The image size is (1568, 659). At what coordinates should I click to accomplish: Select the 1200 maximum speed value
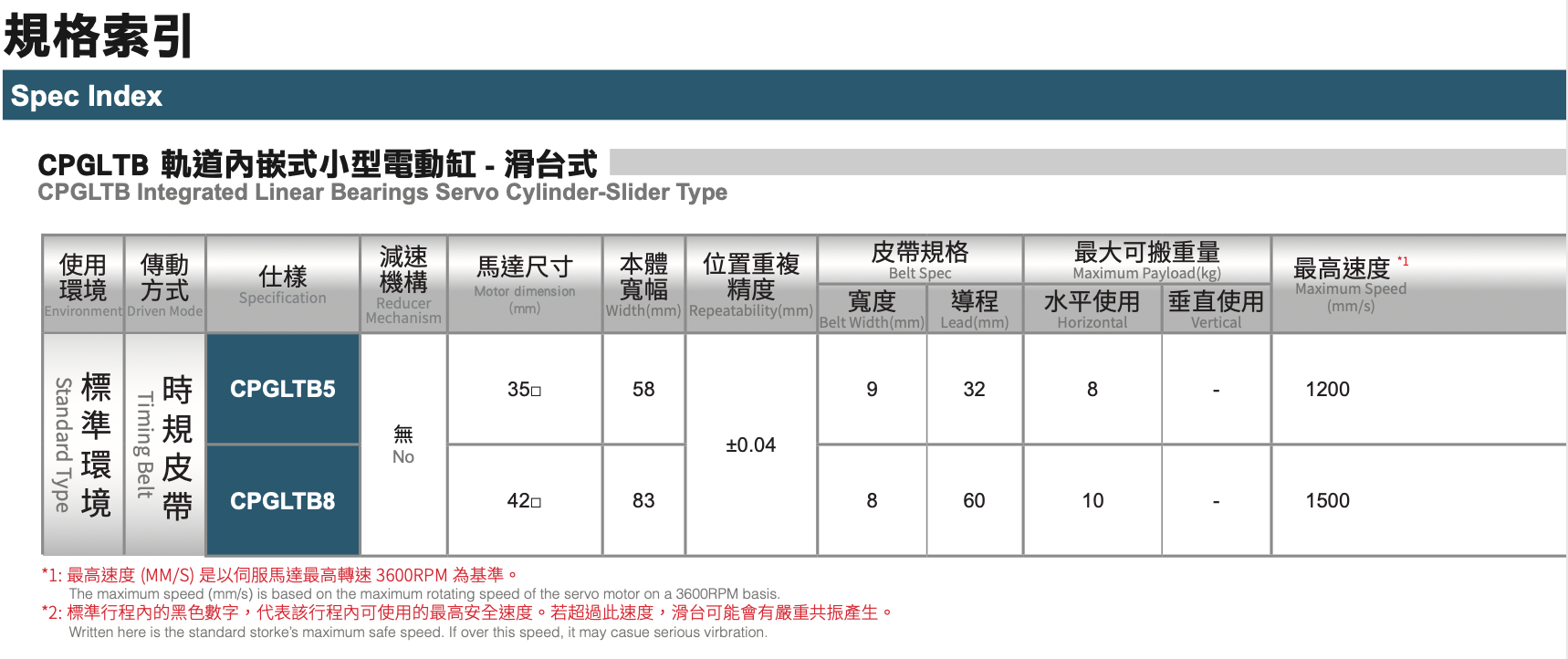(1327, 390)
